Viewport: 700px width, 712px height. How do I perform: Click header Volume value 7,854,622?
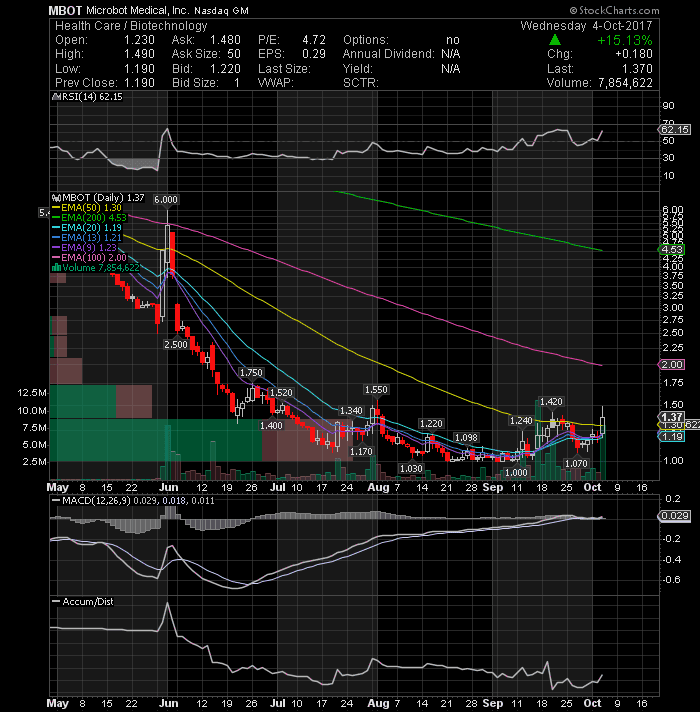(625, 83)
